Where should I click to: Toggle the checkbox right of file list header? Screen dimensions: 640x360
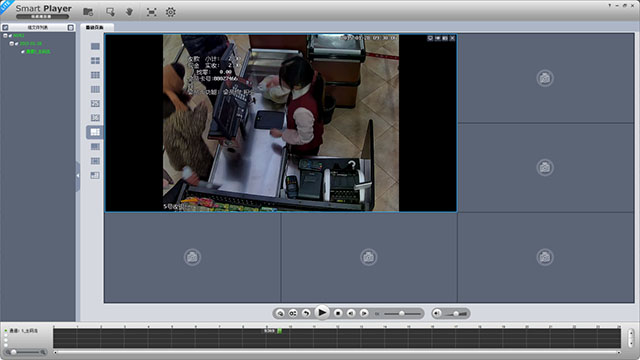coord(71,27)
